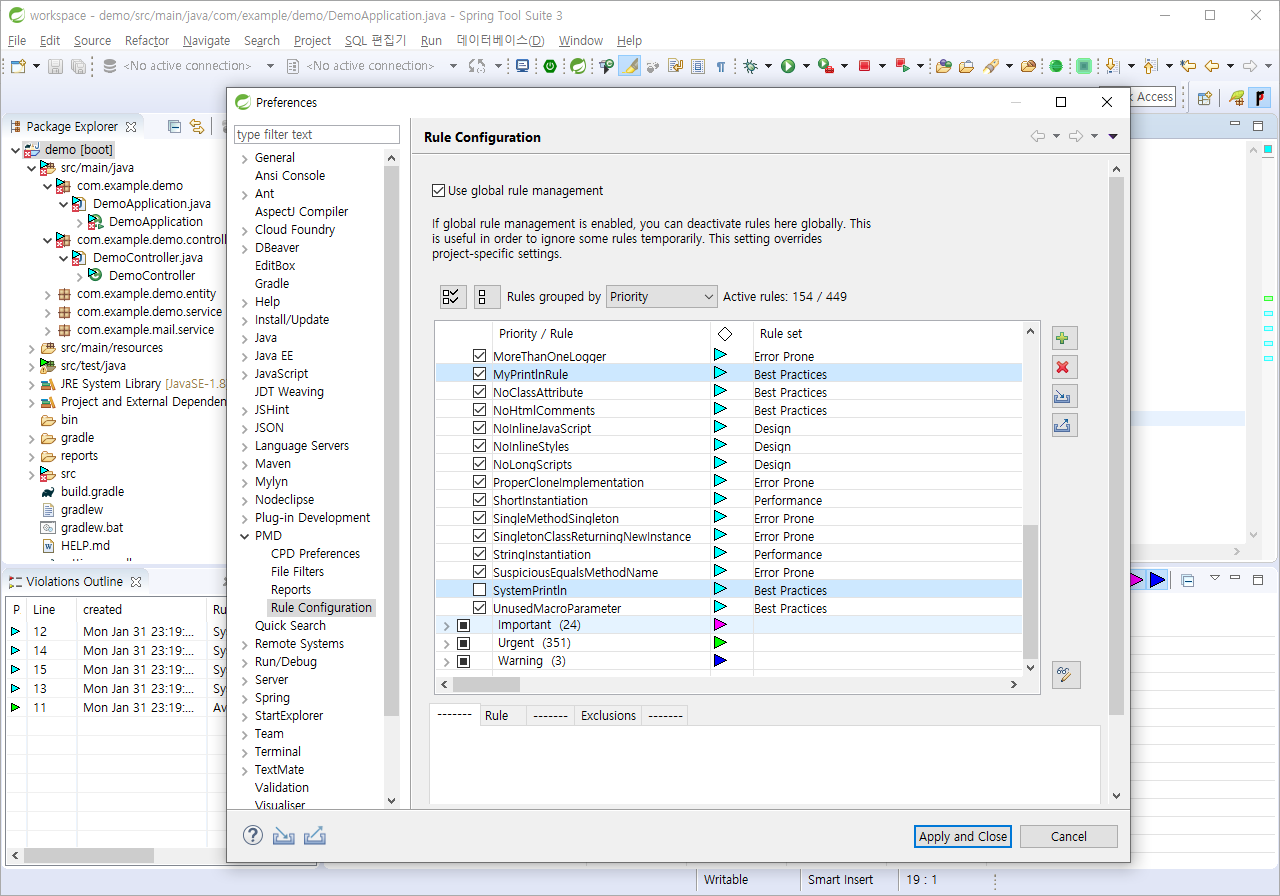
Task: Switch to the Exclusions tab
Action: click(608, 715)
